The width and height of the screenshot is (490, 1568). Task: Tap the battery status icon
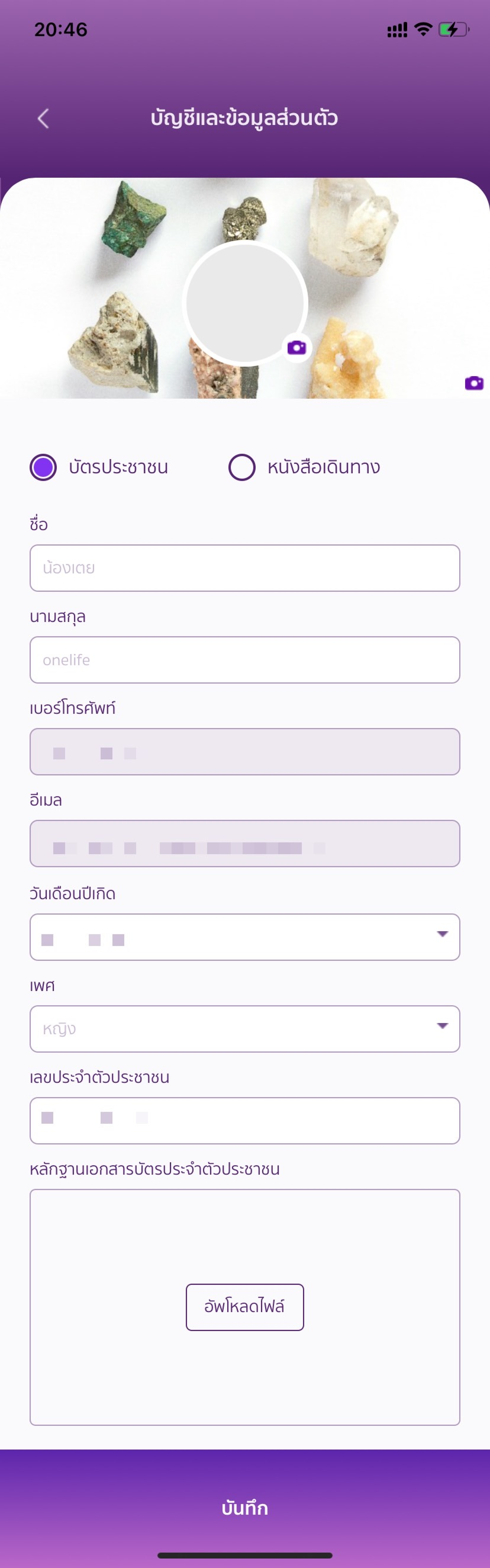[x=453, y=29]
